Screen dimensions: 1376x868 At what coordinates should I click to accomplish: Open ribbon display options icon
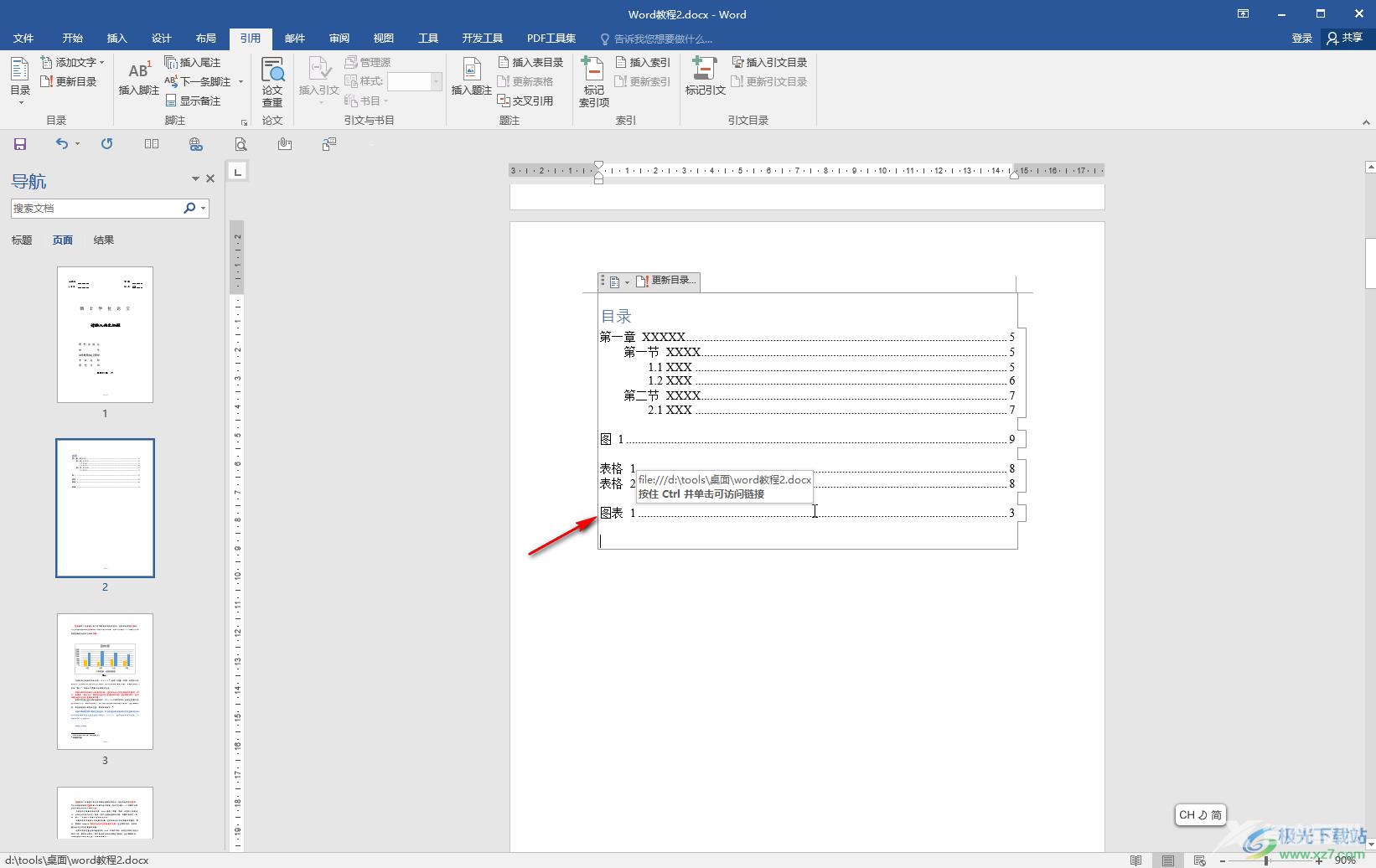coord(1243,13)
